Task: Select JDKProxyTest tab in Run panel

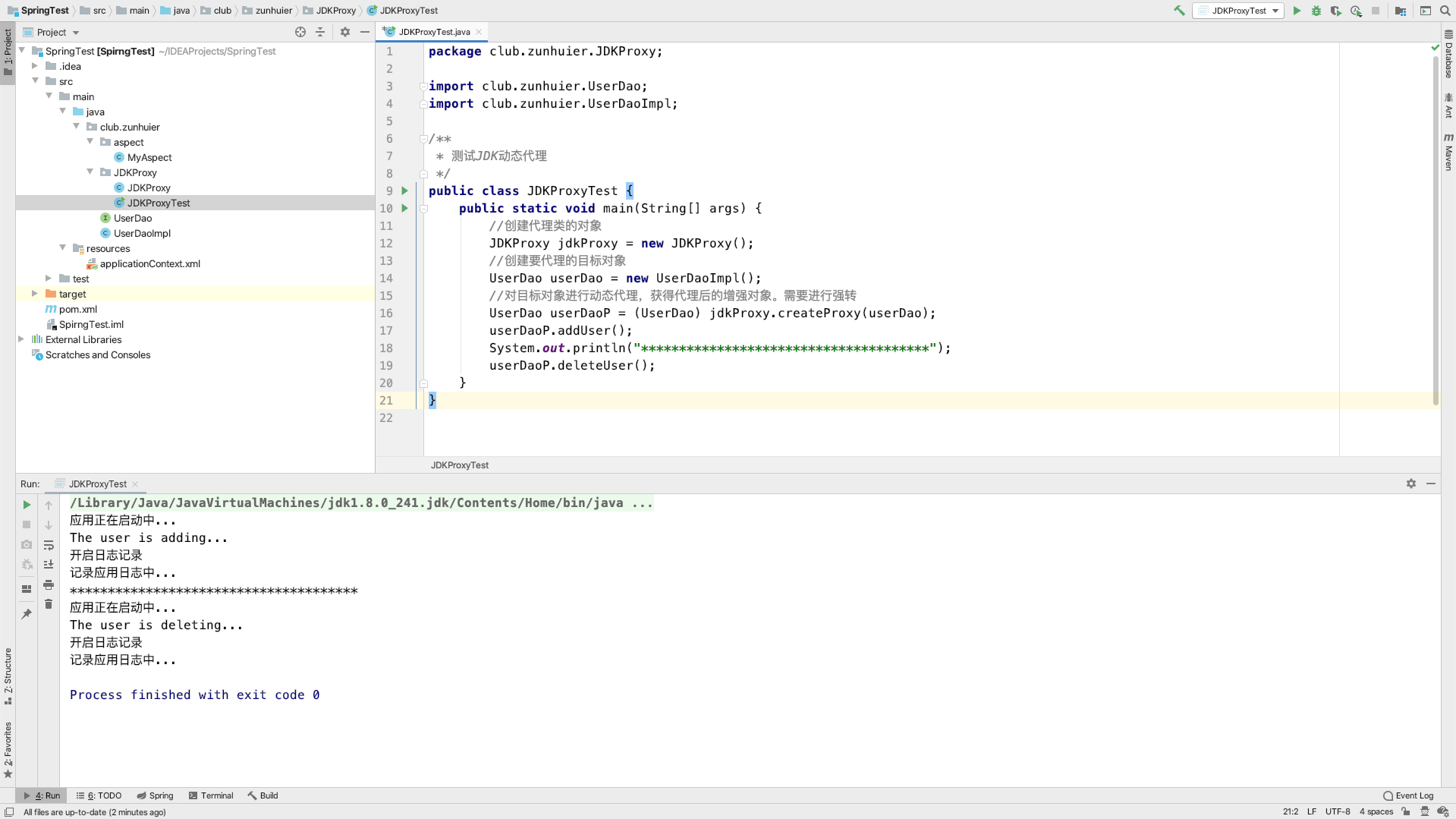Action: (97, 484)
